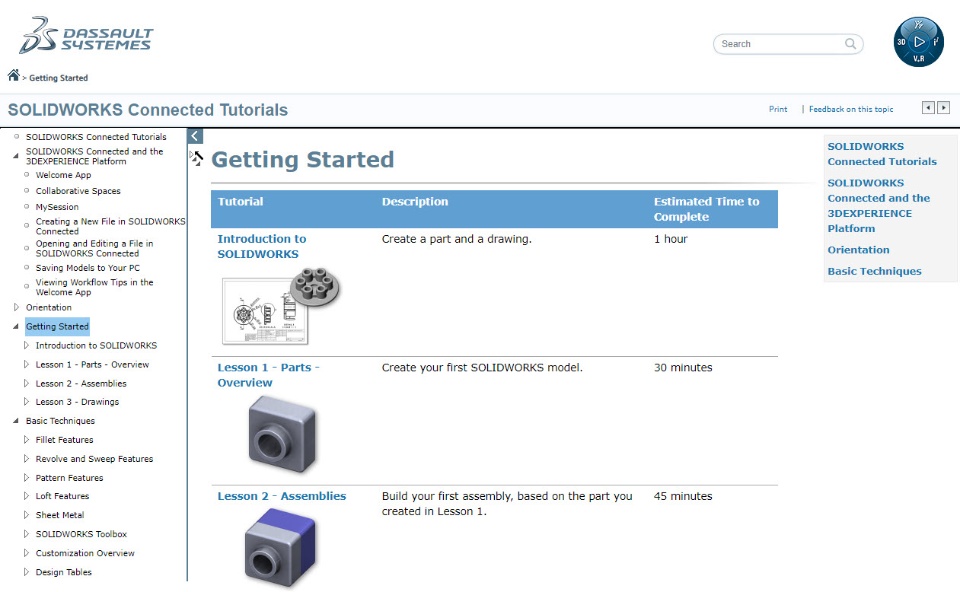Screen dimensions: 960x592
Task: Expand Loft Features tree node
Action: coord(26,496)
